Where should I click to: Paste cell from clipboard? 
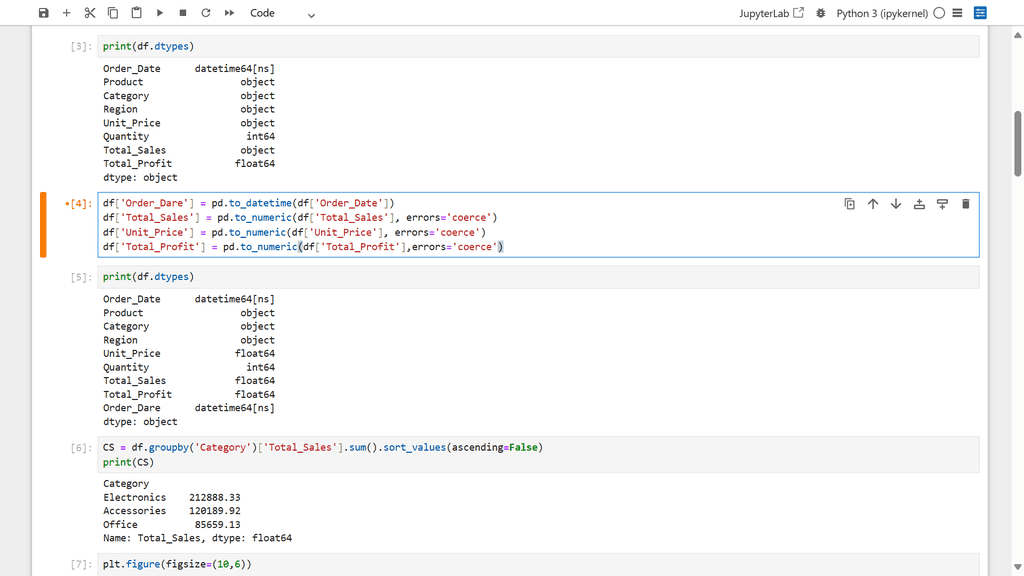[x=136, y=13]
